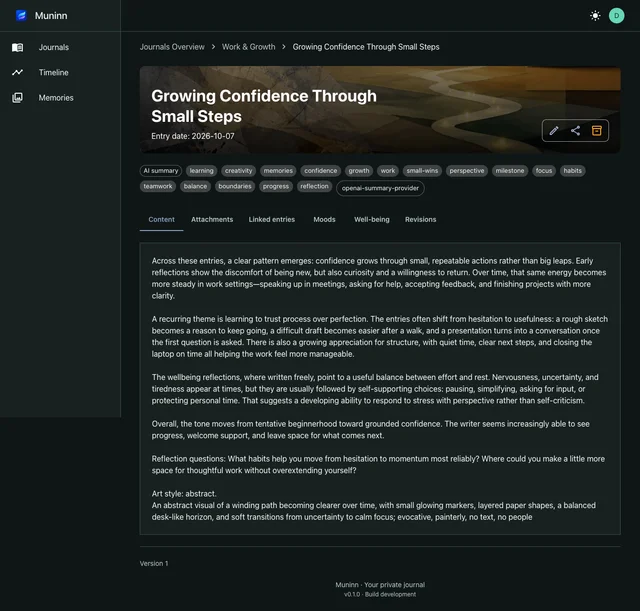Click the paragraph starting "A recurring theme"

click(380, 336)
